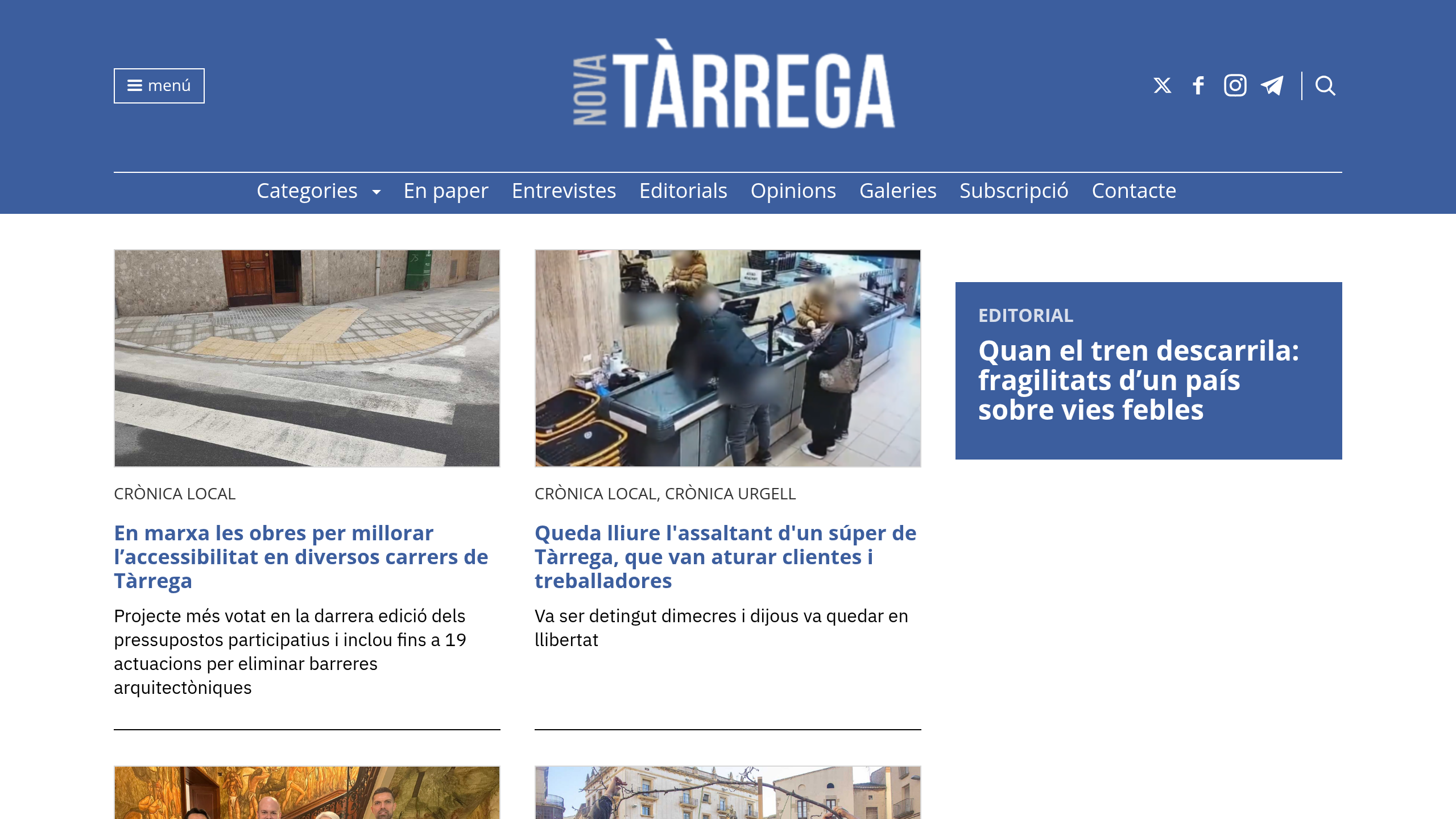Viewport: 1456px width, 819px height.
Task: Go to 'Subscripció' page
Action: (x=1014, y=191)
